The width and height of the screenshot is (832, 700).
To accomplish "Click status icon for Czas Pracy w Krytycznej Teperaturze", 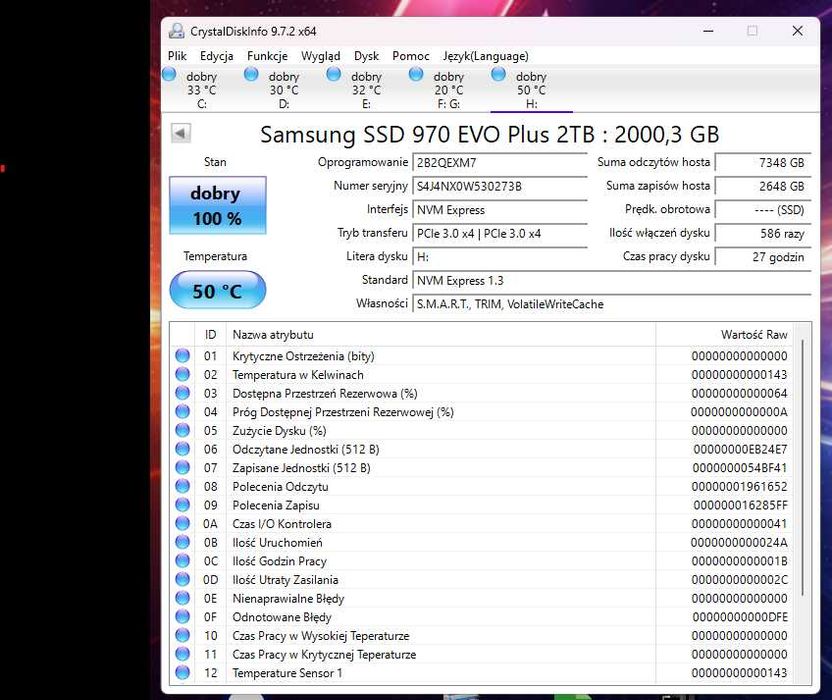I will [183, 654].
